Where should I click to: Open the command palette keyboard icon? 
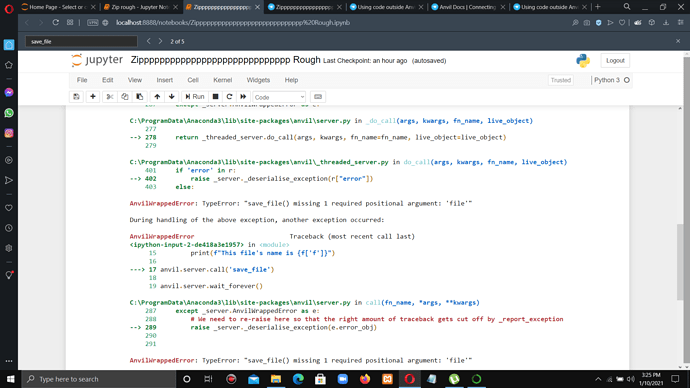click(318, 97)
